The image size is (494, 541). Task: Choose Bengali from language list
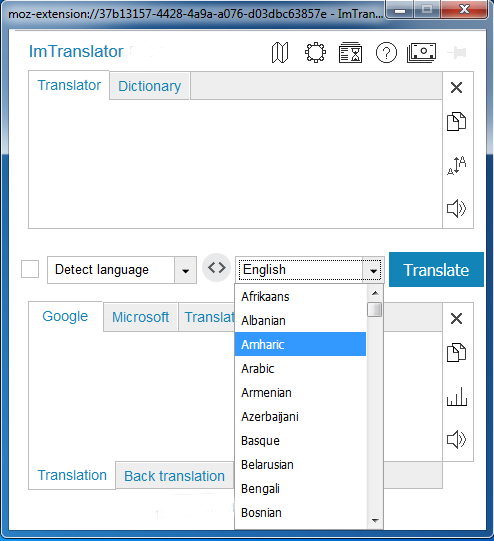(x=300, y=489)
